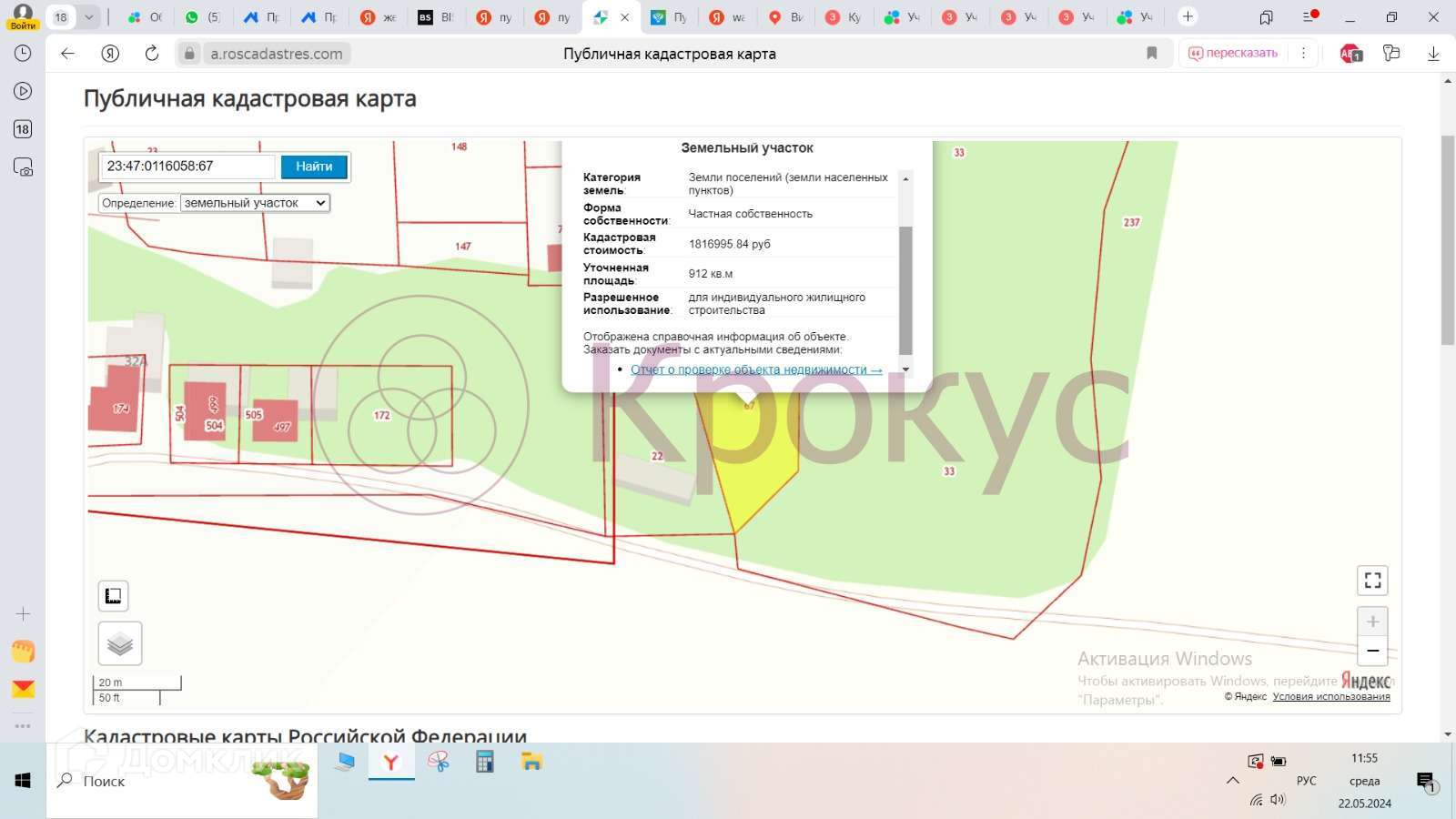
Task: Open the ad blocker extension icon
Action: tap(1351, 54)
